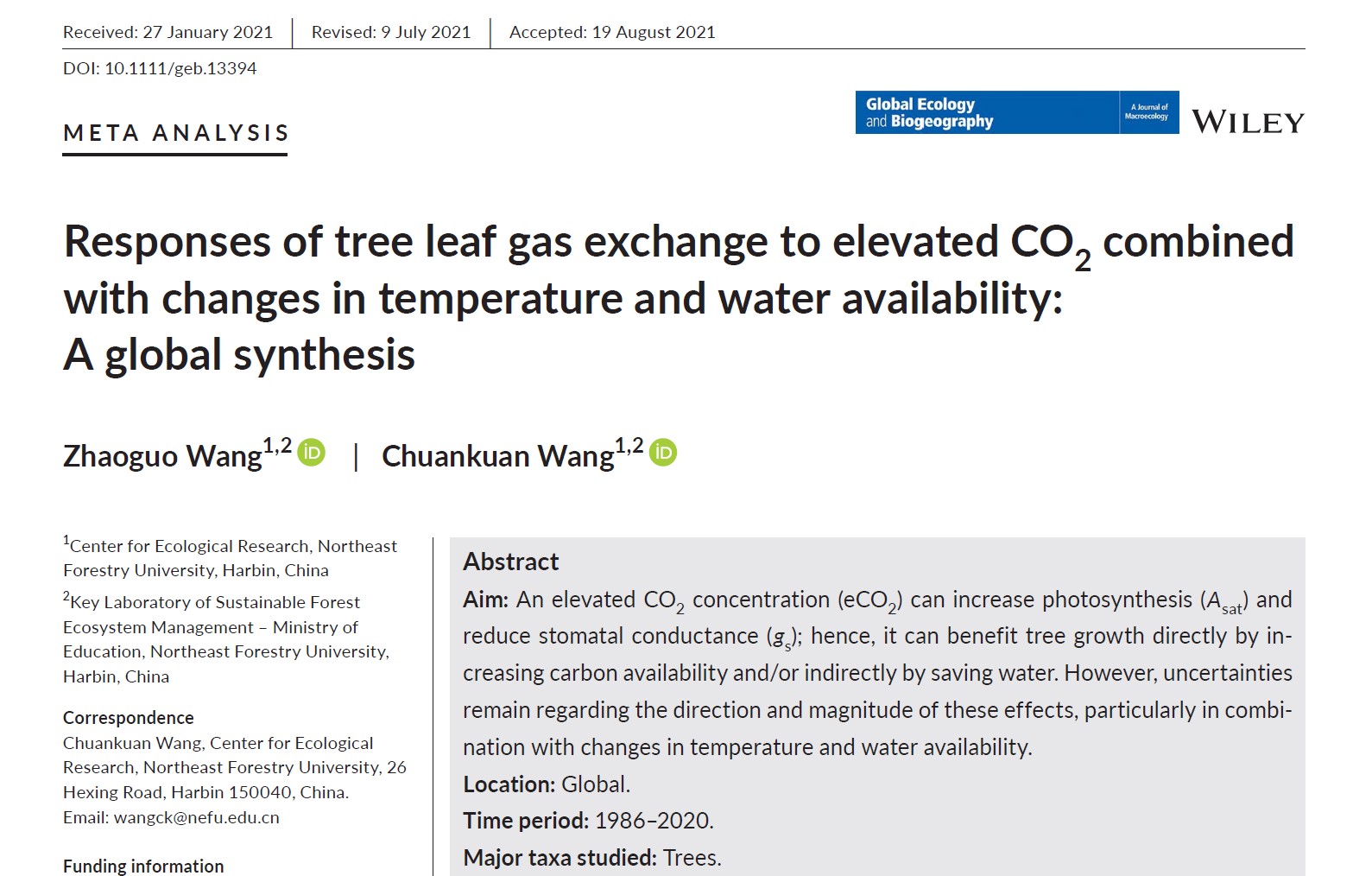The width and height of the screenshot is (1372, 876).
Task: Open the DOI 10.1111/geb.13394 link
Action: tap(180, 68)
